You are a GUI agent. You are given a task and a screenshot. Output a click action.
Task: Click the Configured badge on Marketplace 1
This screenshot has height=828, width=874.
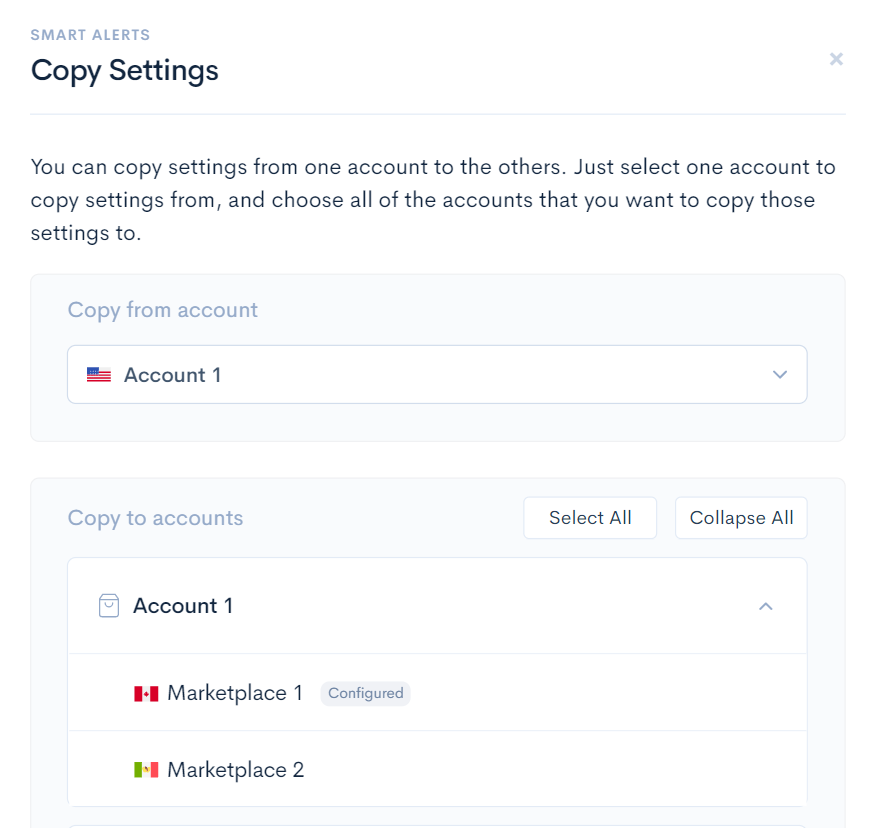click(x=366, y=693)
